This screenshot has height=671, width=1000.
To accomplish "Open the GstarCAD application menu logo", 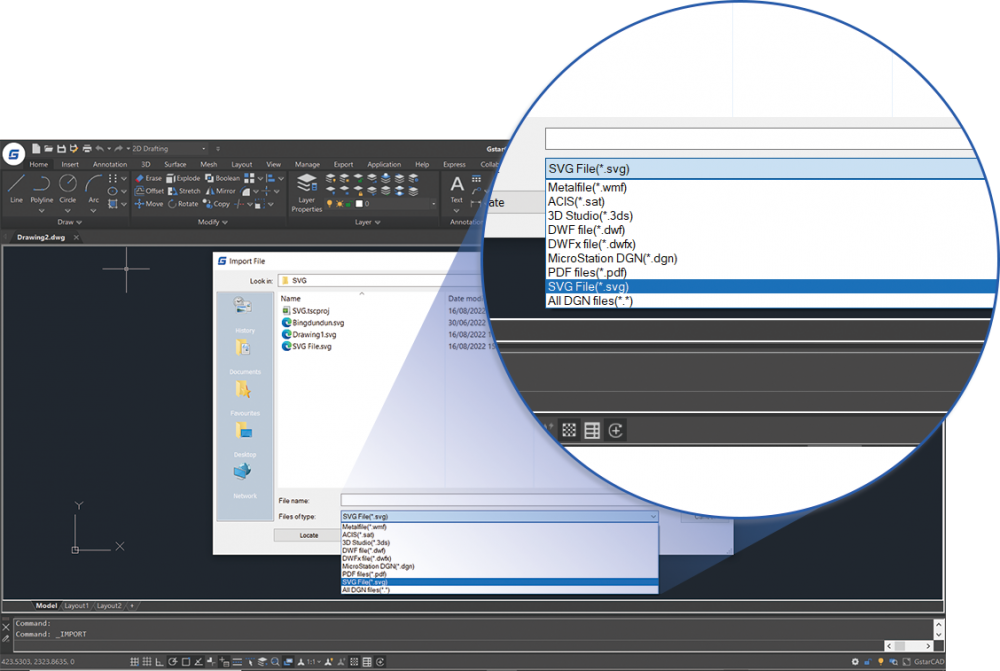I will [13, 154].
